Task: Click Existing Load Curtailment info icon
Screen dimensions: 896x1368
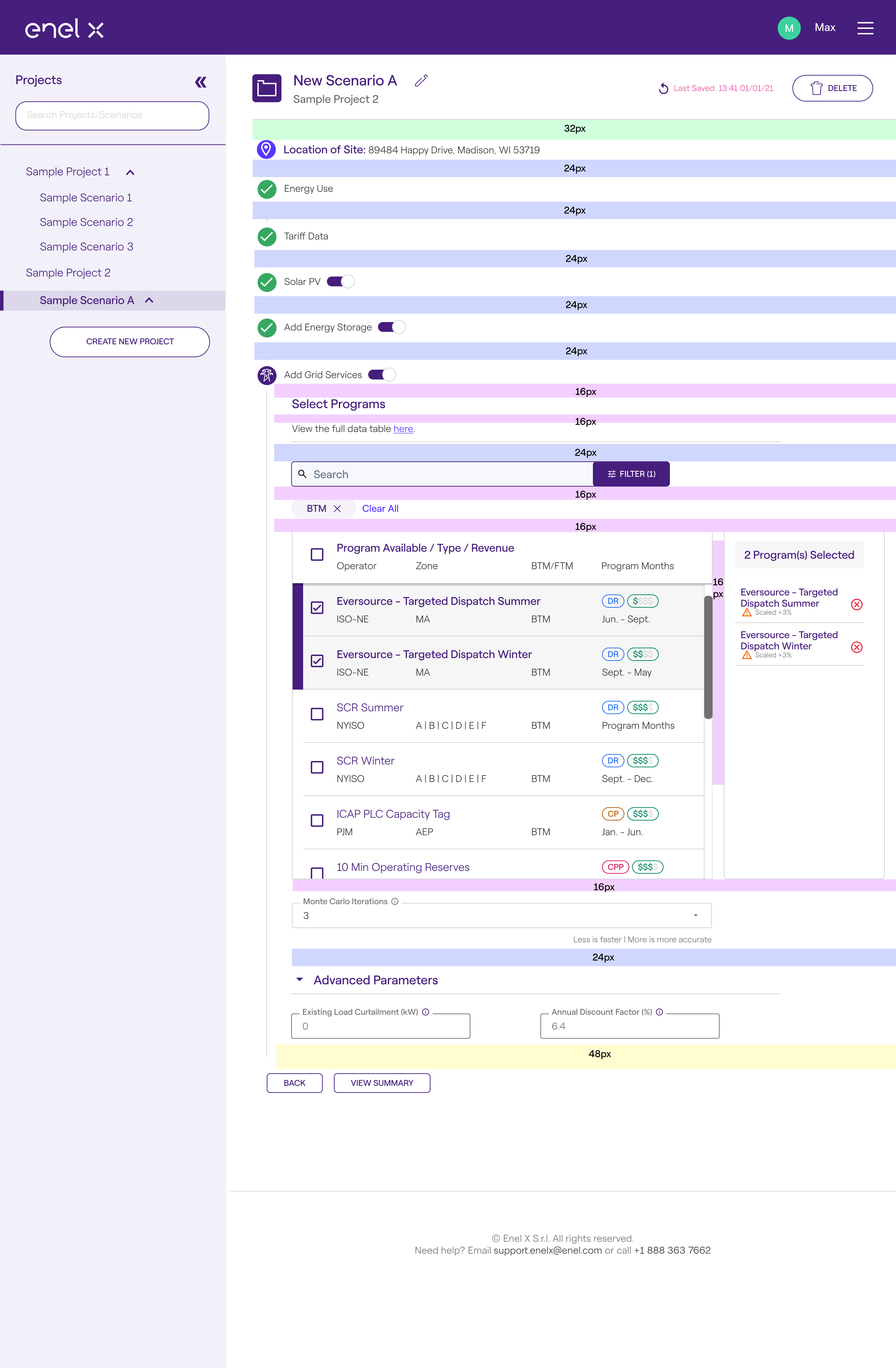Action: [426, 1012]
